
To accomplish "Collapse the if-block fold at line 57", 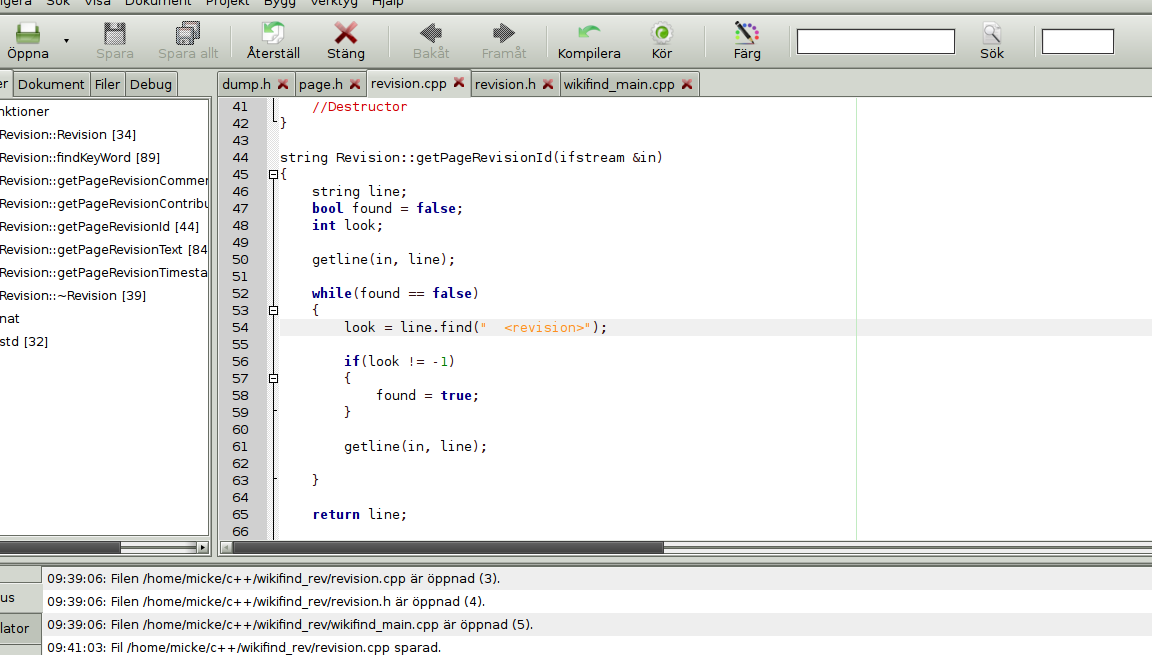I will pyautogui.click(x=273, y=379).
